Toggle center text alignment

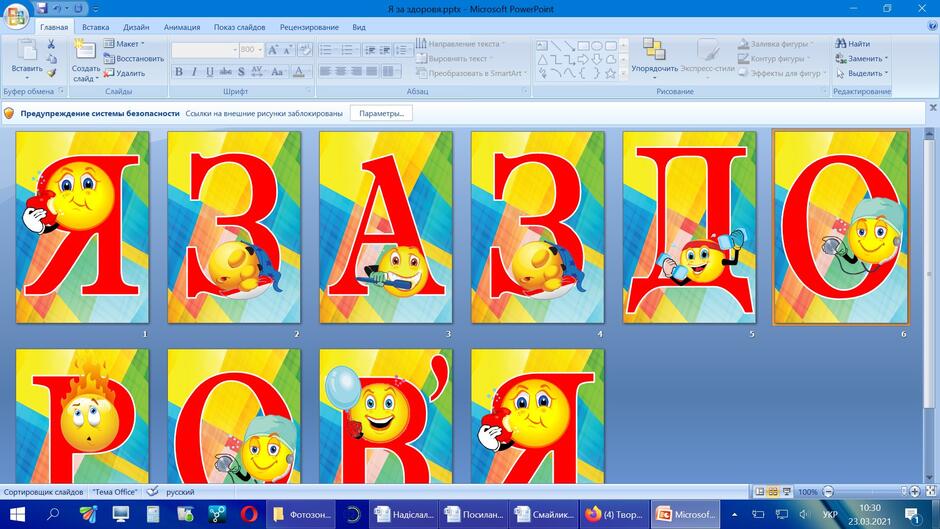pyautogui.click(x=341, y=71)
